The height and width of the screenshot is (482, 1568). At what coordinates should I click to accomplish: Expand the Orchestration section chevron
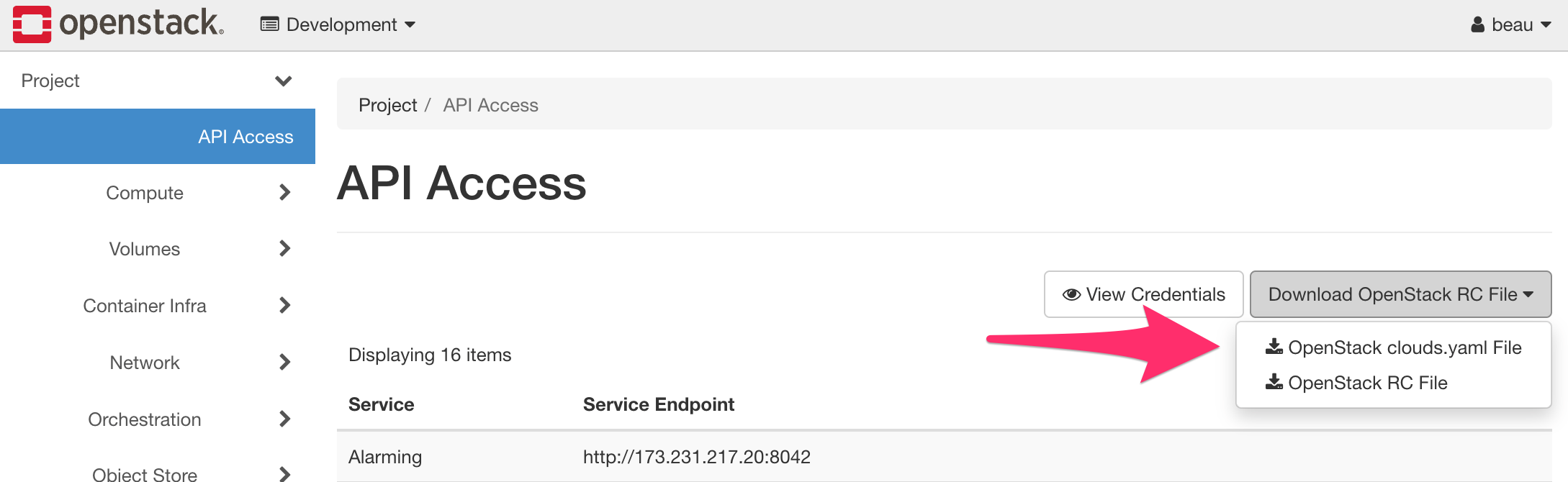coord(285,419)
